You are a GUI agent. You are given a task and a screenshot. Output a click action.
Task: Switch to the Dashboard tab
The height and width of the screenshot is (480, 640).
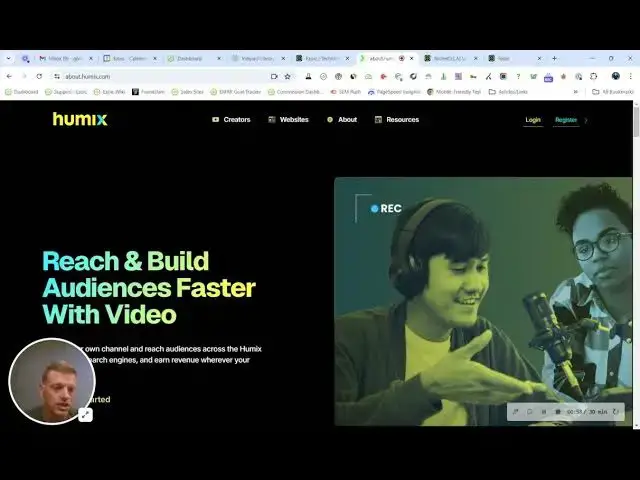tap(193, 59)
